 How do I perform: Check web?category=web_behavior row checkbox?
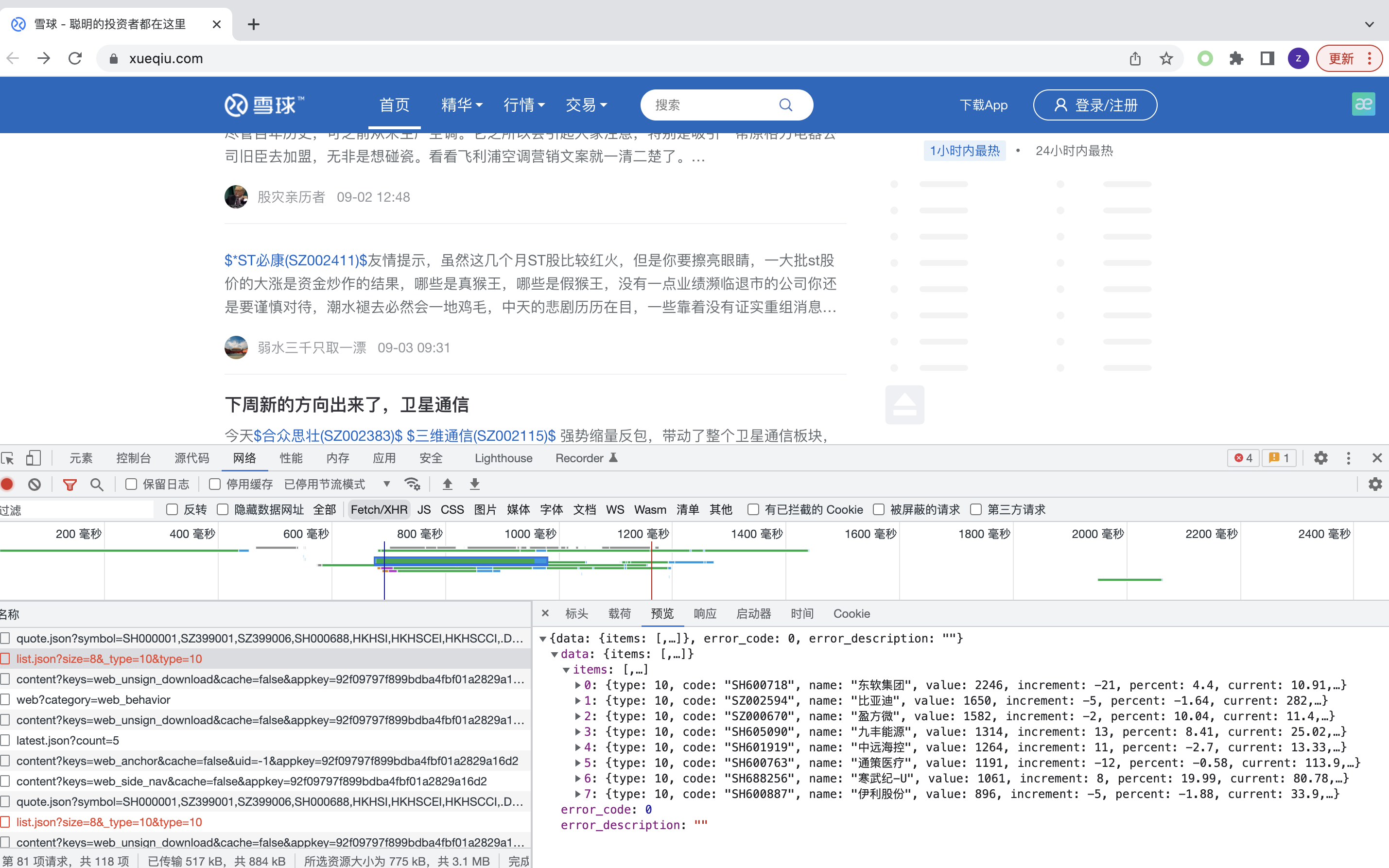click(x=5, y=700)
